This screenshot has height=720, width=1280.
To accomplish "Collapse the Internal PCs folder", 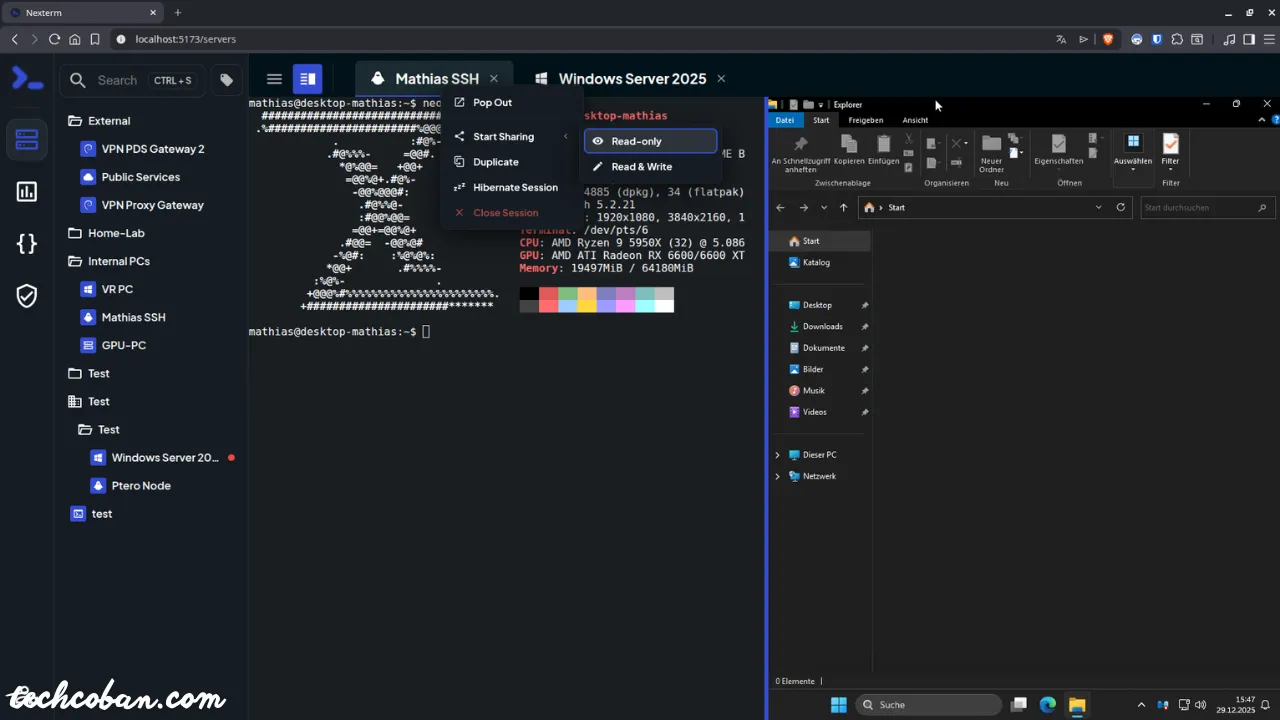I will tap(108, 261).
